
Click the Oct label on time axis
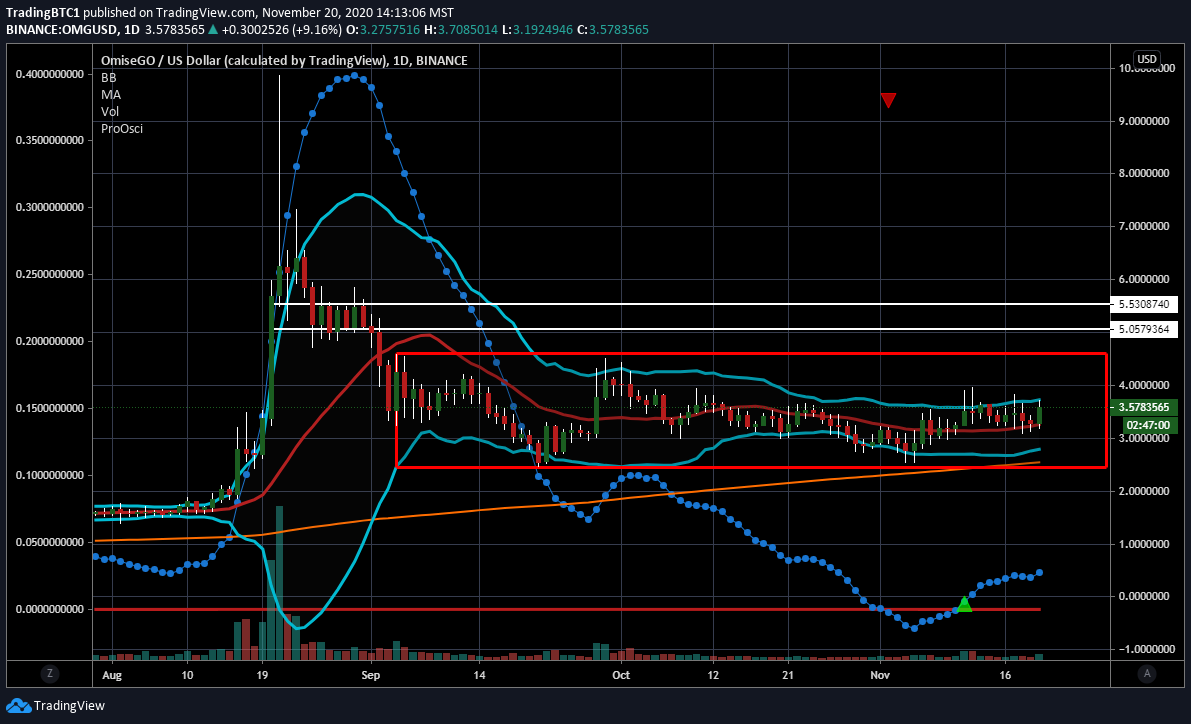621,675
